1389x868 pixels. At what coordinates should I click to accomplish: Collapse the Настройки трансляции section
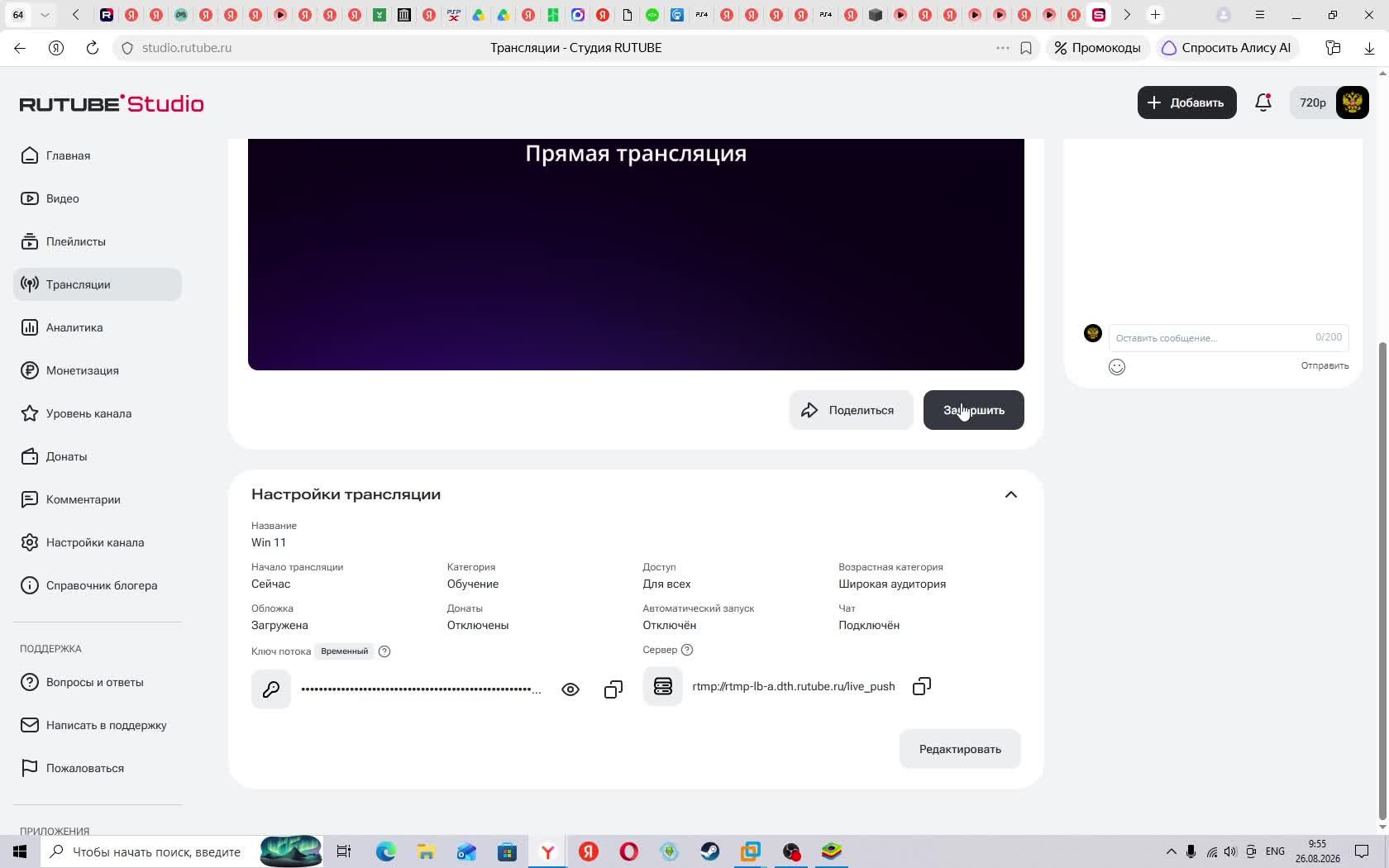pyautogui.click(x=1010, y=494)
